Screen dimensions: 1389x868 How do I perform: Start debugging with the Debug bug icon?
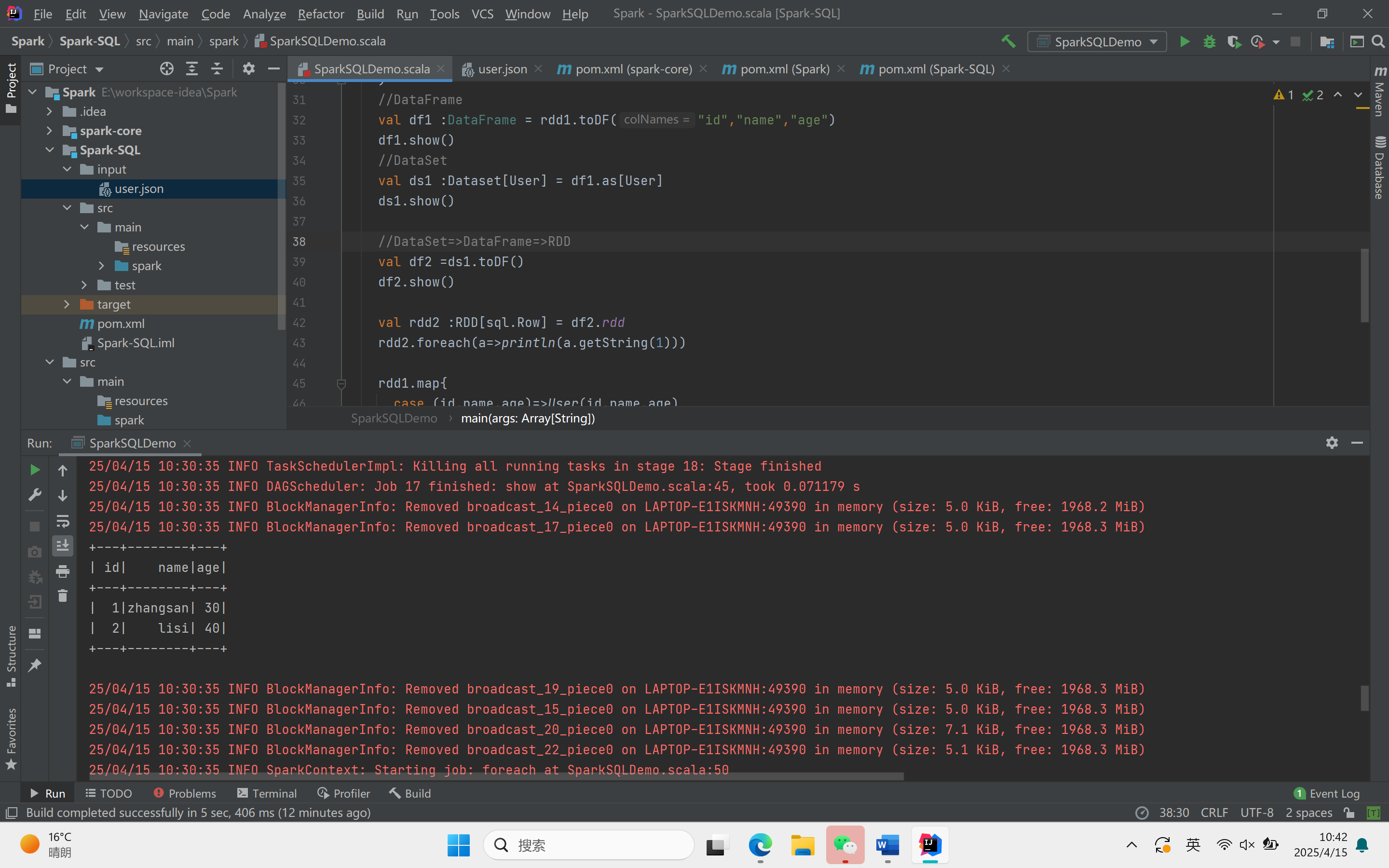tap(1209, 42)
